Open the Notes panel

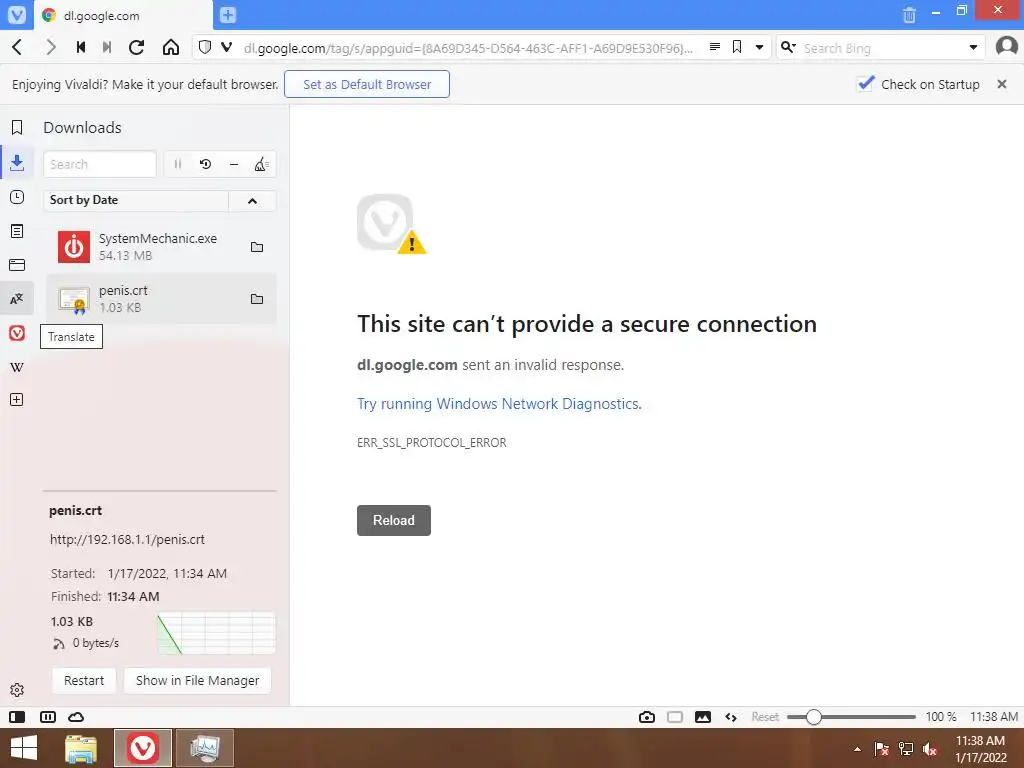[x=17, y=231]
